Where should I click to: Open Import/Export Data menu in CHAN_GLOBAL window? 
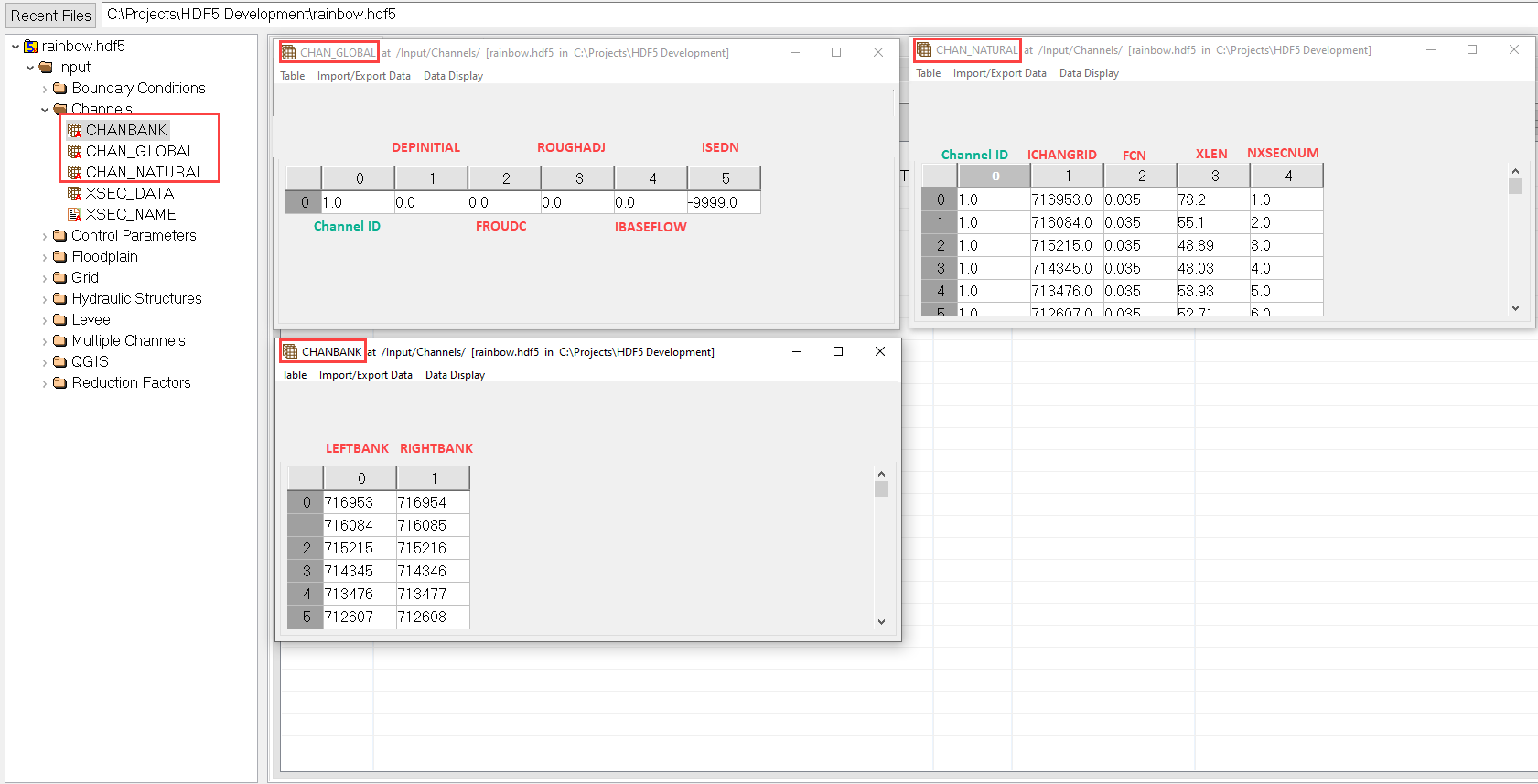[x=363, y=76]
